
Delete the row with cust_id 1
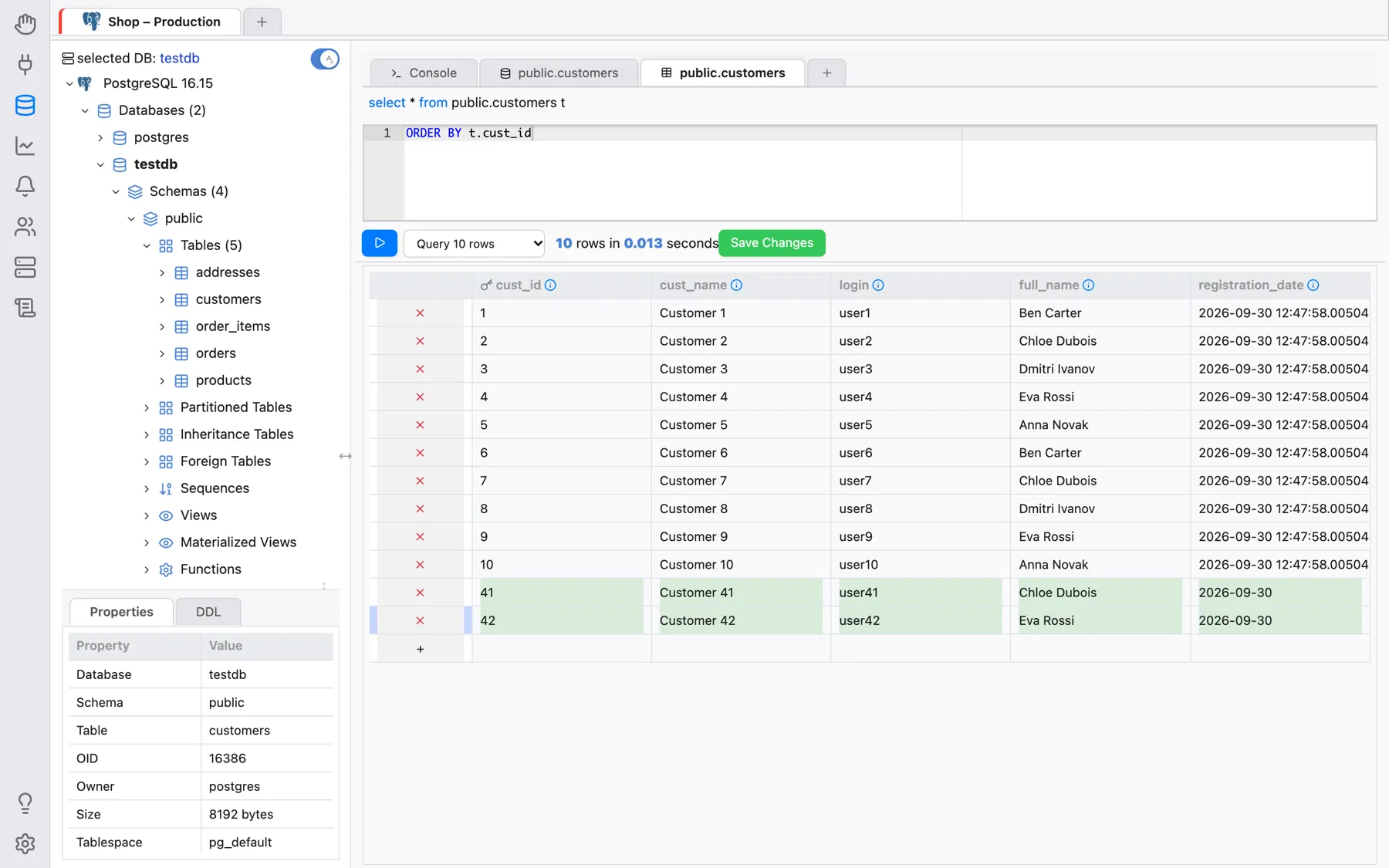pos(420,313)
